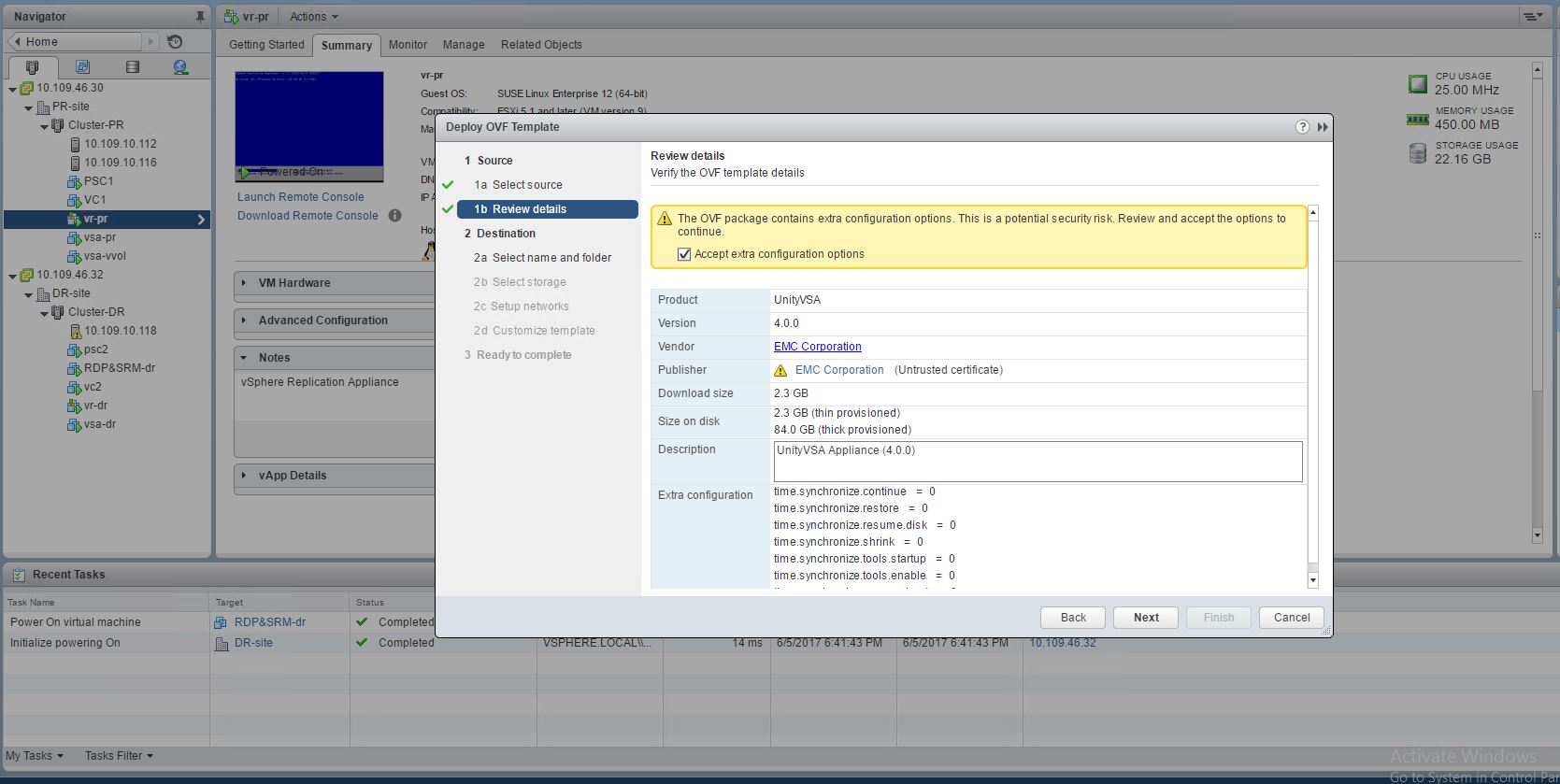Viewport: 1560px width, 784px height.
Task: Cancel the Deploy OVF Template wizard
Action: (1291, 618)
